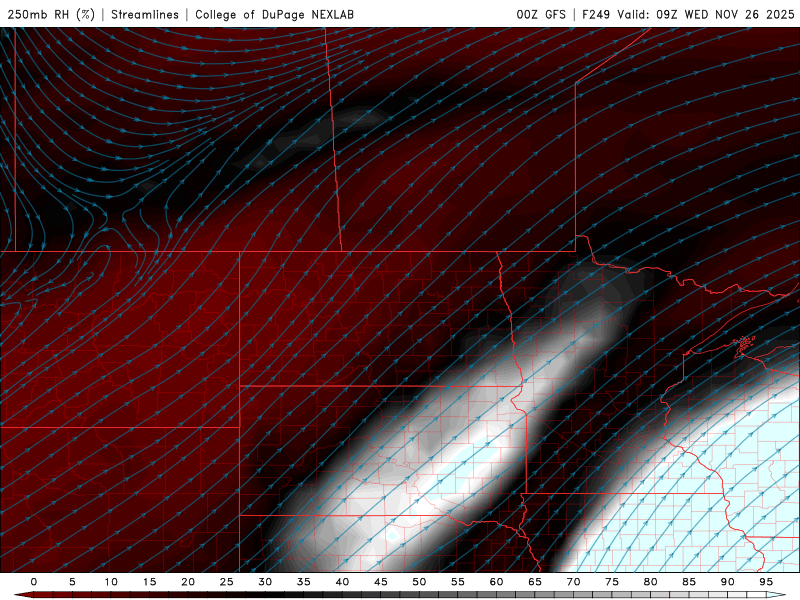The width and height of the screenshot is (800, 600).
Task: Click the 5 value on color scale
Action: (72, 582)
